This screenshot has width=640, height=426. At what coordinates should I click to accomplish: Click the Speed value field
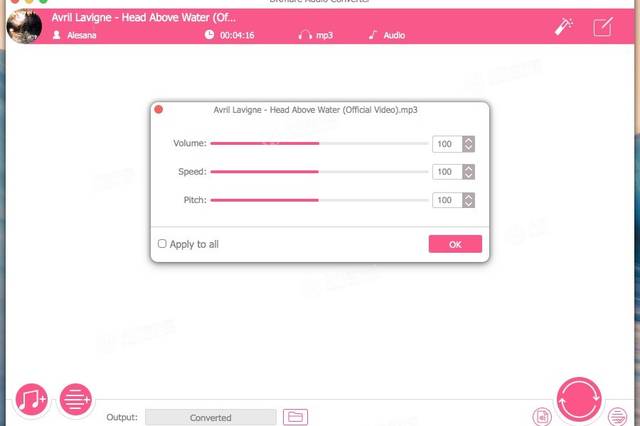pyautogui.click(x=447, y=172)
